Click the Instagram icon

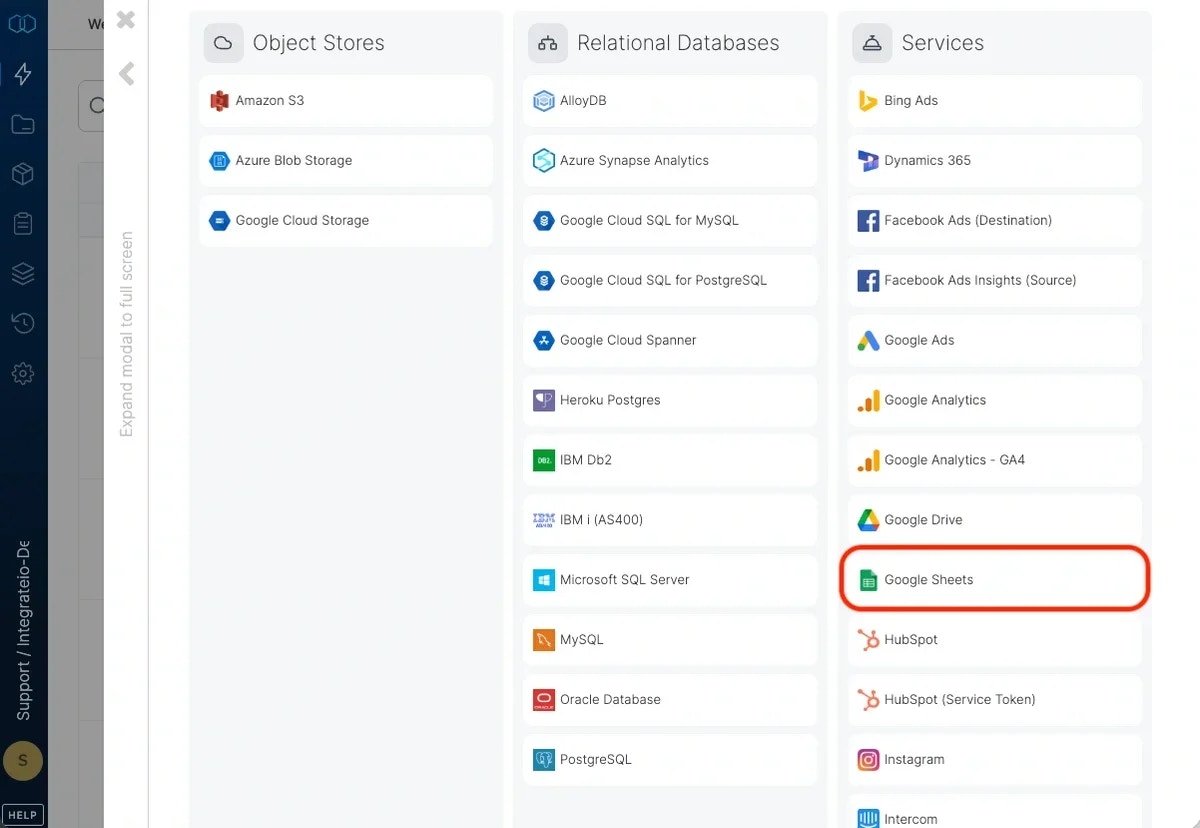pyautogui.click(x=868, y=760)
